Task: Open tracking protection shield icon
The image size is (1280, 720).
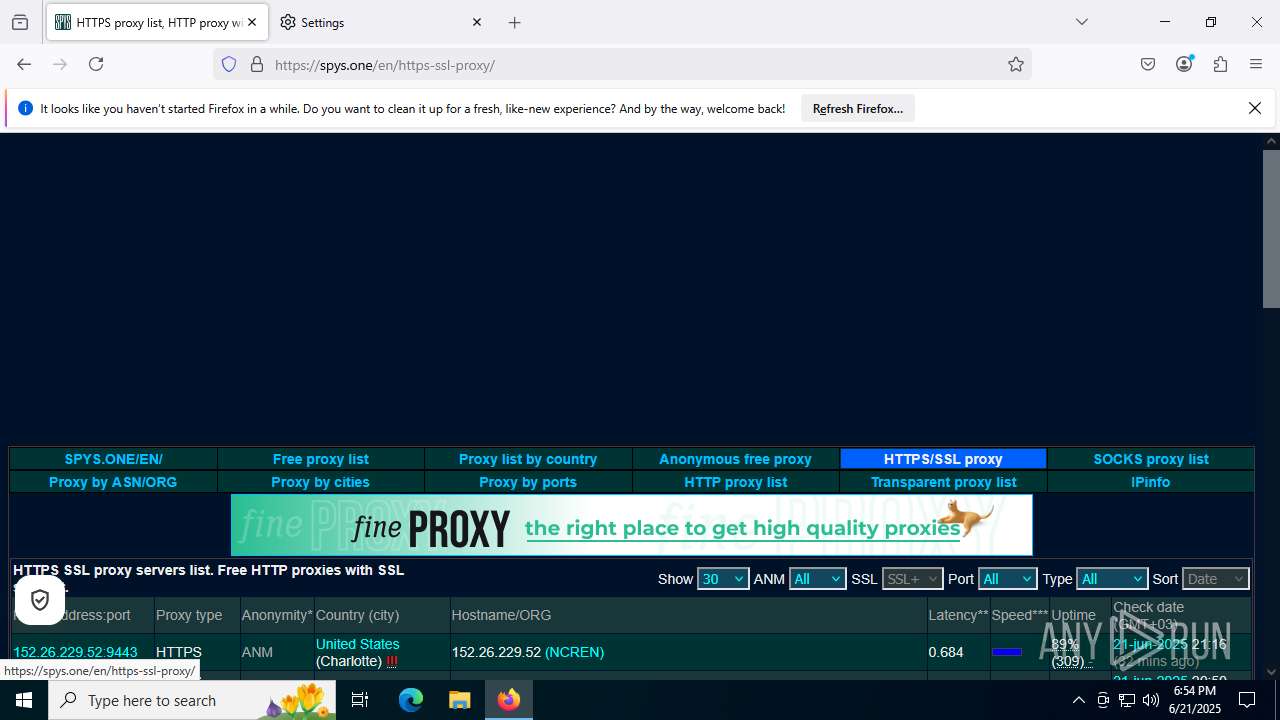Action: pyautogui.click(x=229, y=64)
